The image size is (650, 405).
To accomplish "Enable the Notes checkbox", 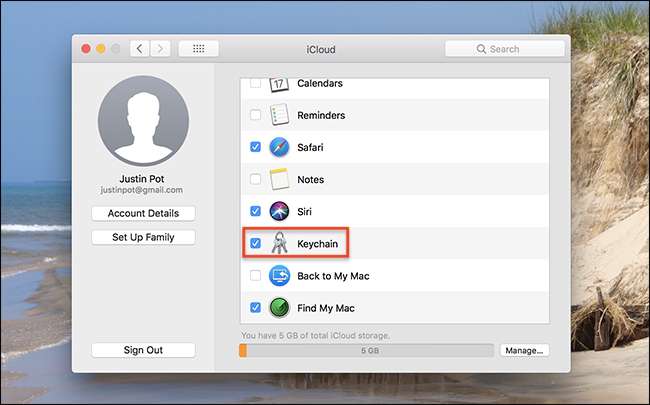I will tap(255, 179).
